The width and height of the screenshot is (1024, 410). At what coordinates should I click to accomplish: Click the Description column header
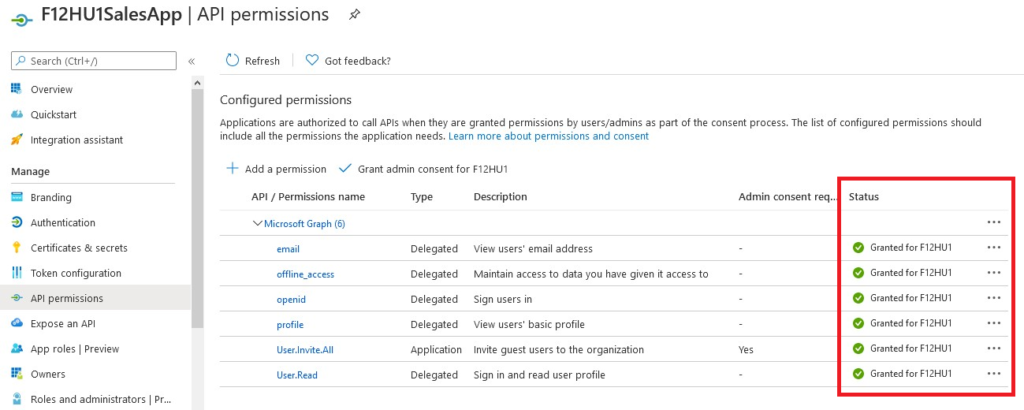tap(500, 197)
